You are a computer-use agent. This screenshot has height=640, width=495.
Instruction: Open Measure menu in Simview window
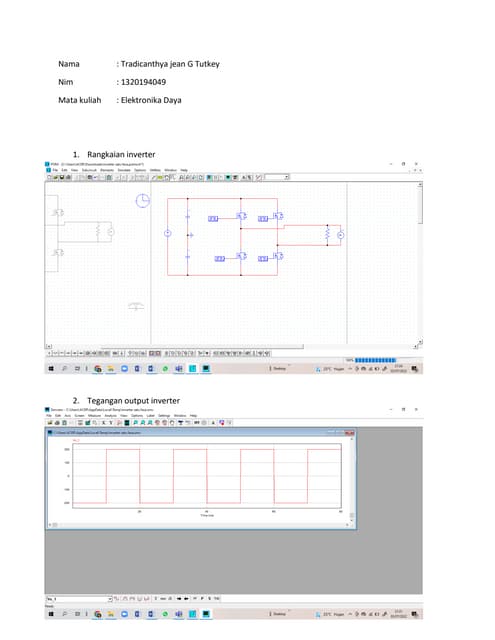click(x=94, y=416)
